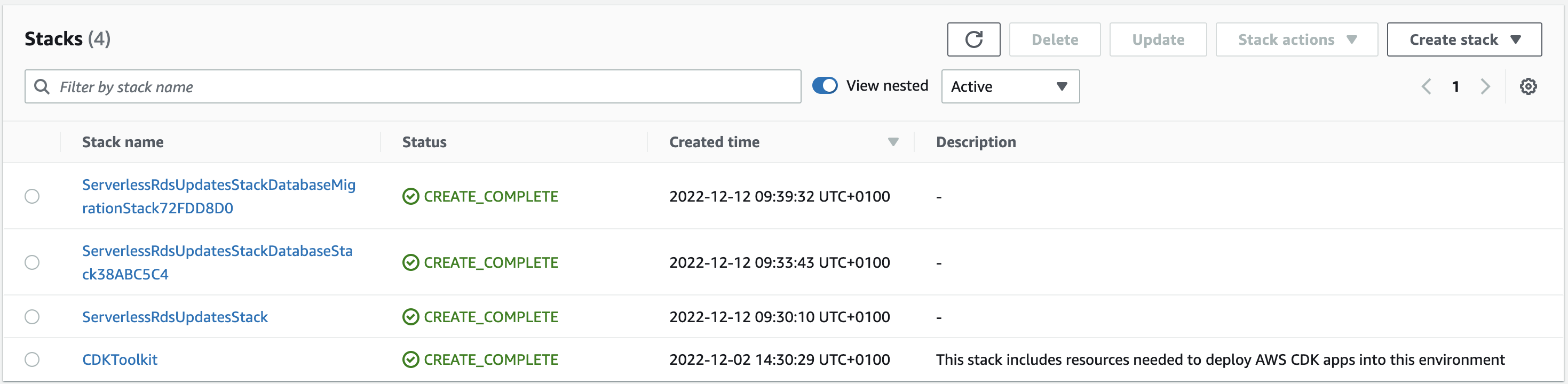Expand the Create stack dropdown
The width and height of the screenshot is (1568, 384).
pos(1464,39)
